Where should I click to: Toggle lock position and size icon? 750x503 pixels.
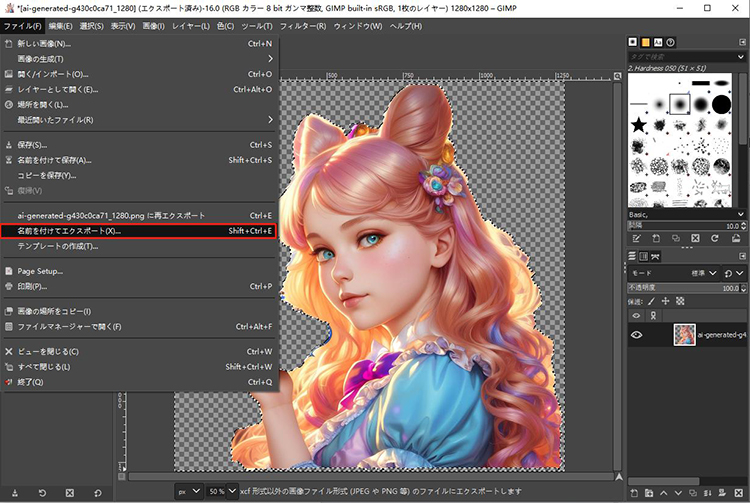point(666,300)
